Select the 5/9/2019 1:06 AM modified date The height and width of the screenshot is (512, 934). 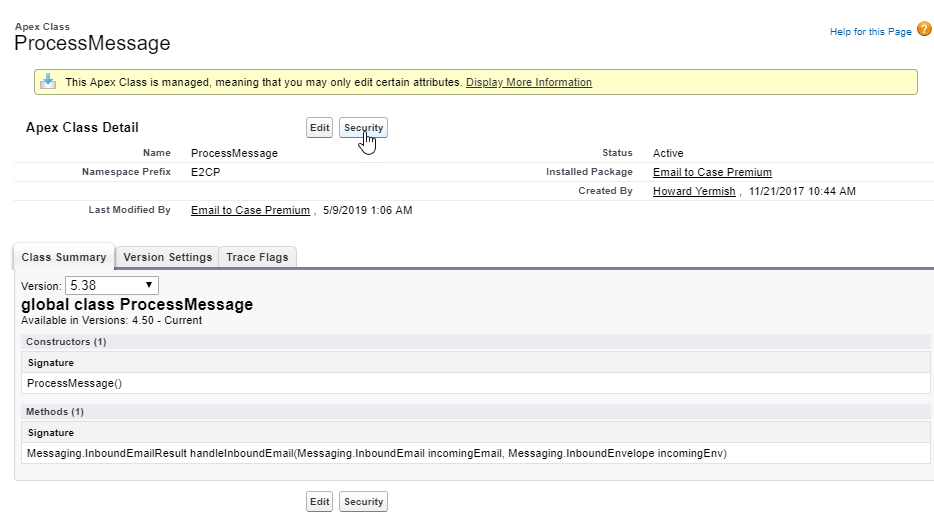pyautogui.click(x=368, y=210)
